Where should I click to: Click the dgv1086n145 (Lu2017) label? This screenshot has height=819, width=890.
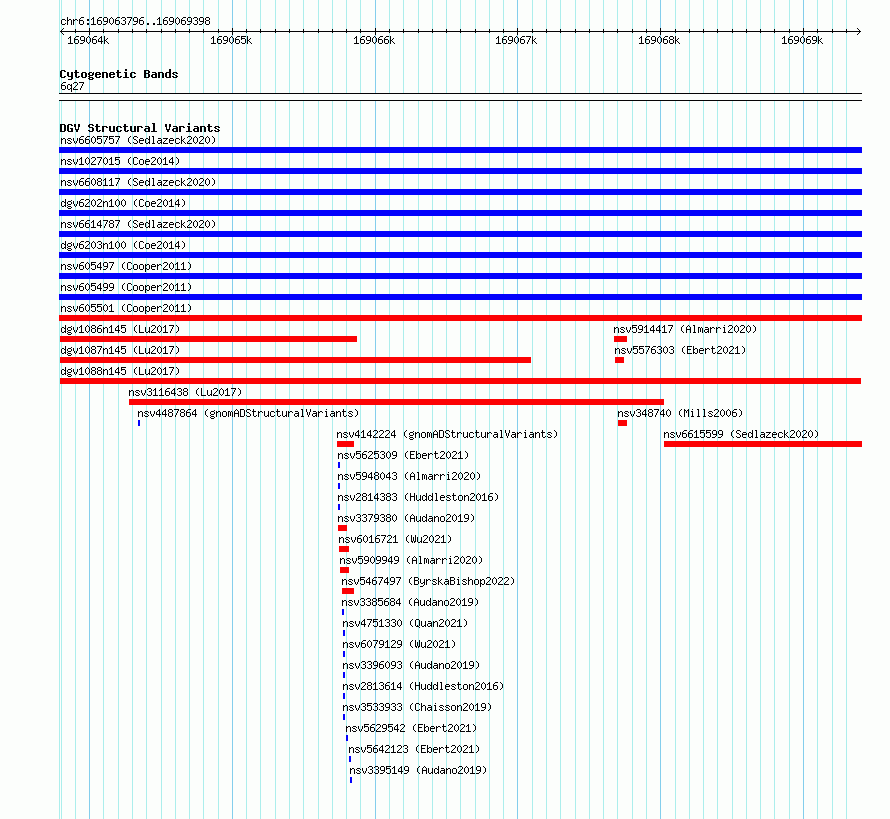pyautogui.click(x=120, y=329)
